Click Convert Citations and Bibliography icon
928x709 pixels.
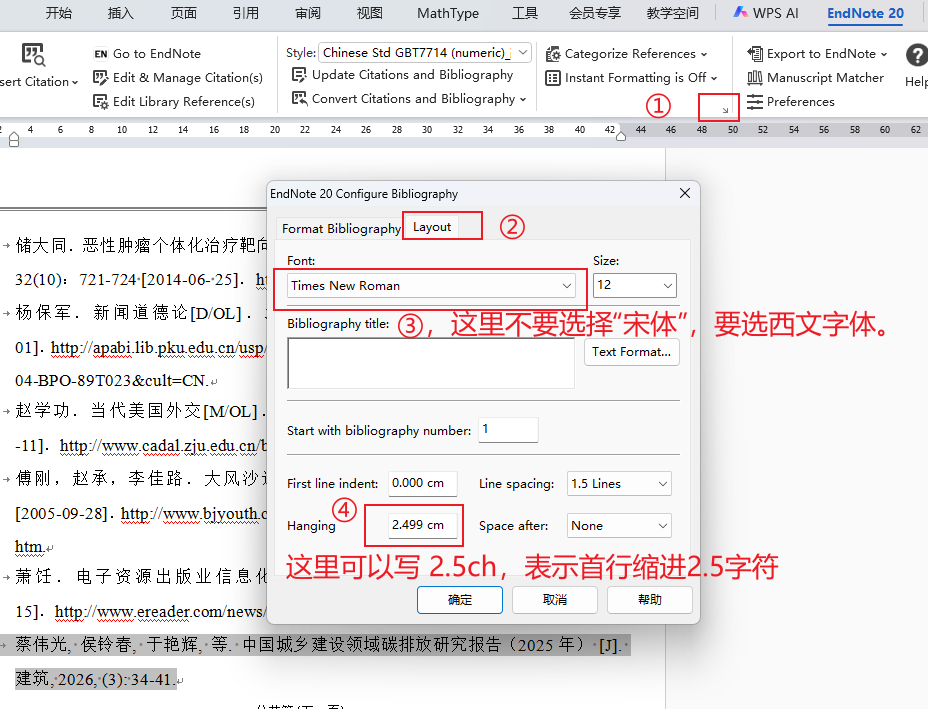pos(299,99)
